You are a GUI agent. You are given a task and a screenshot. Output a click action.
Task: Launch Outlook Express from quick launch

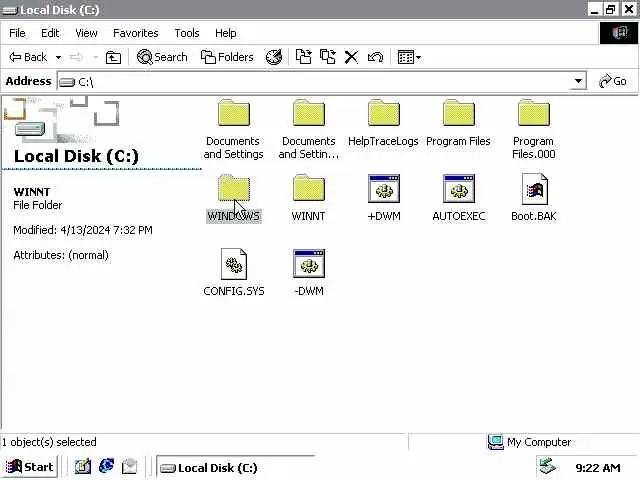(x=129, y=467)
